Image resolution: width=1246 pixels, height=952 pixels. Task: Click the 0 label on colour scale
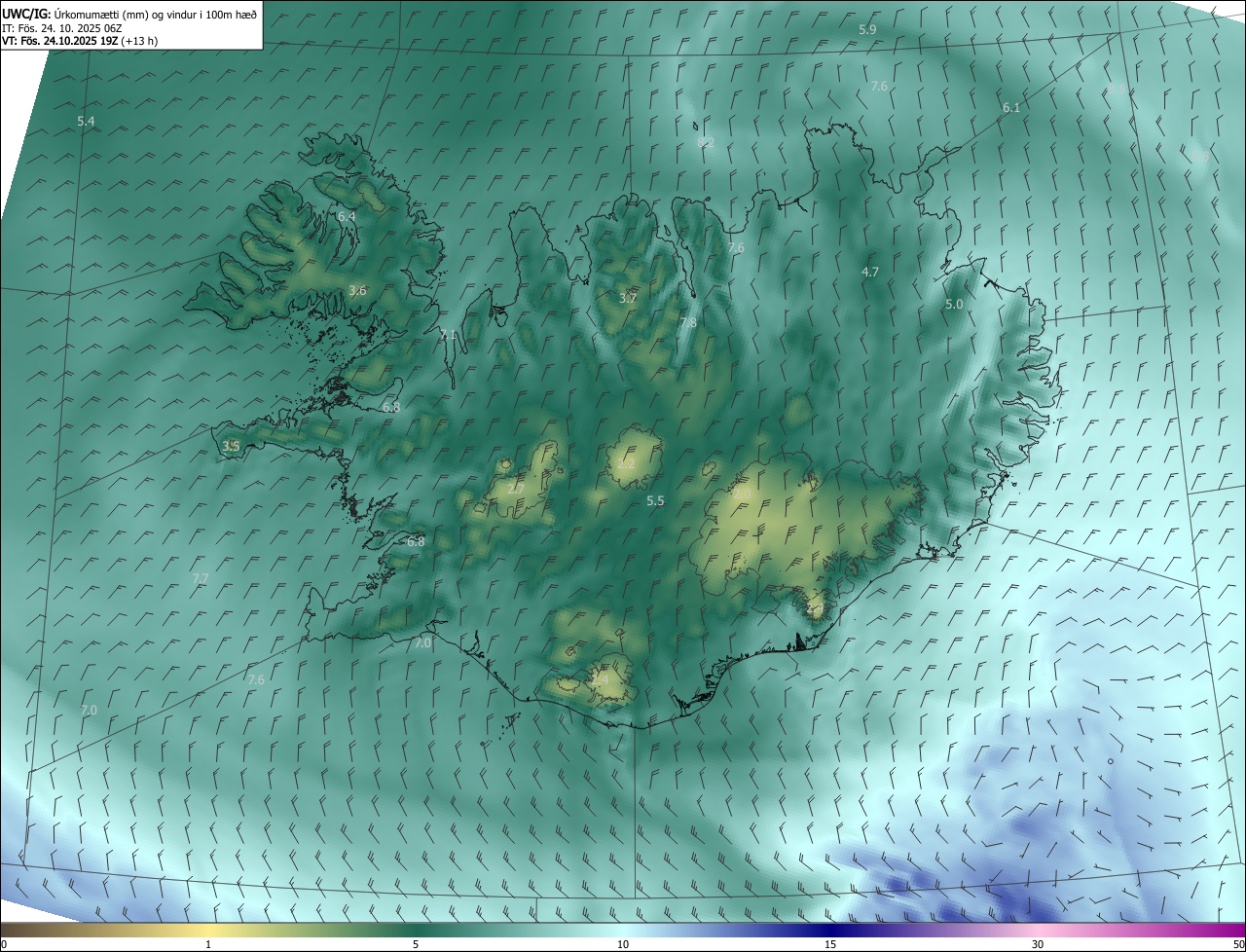4,944
